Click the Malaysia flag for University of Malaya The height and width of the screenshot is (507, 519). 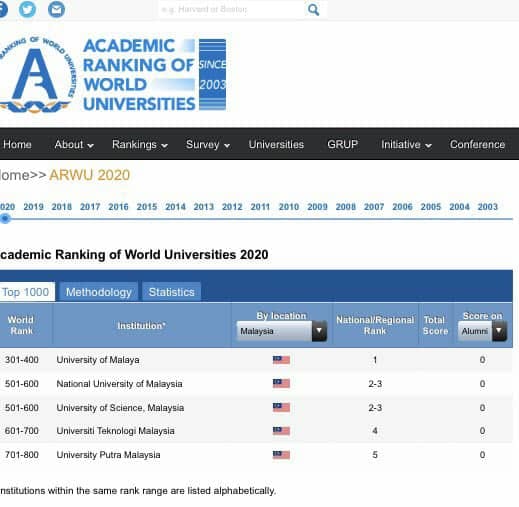pos(281,360)
